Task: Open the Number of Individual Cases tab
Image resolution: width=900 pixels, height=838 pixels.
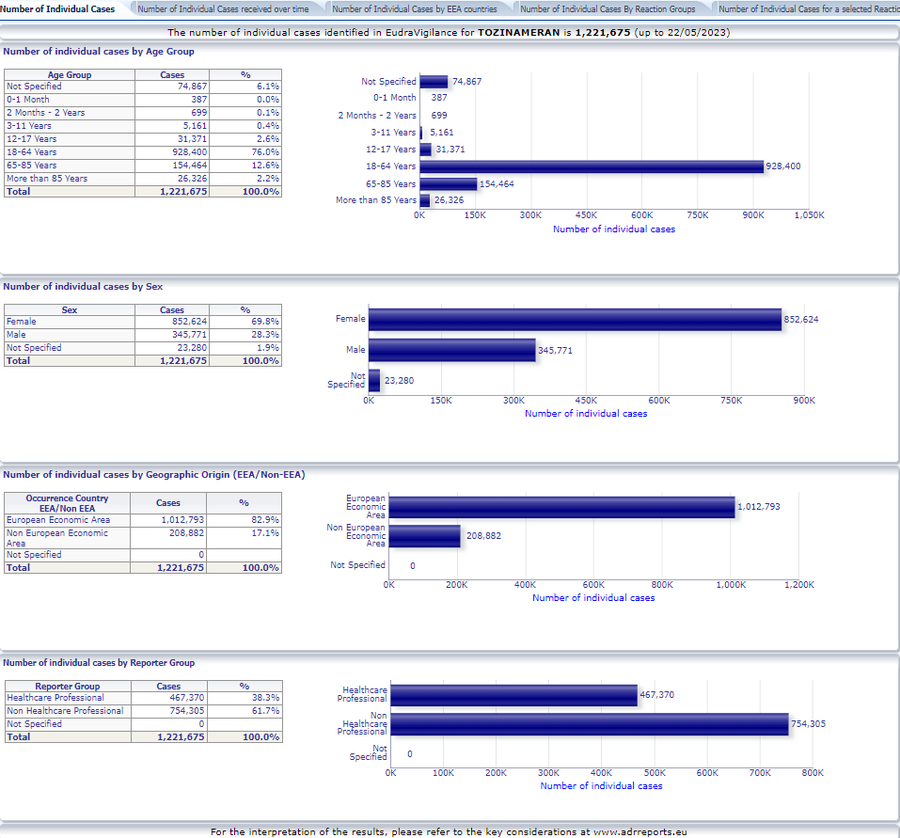Action: coord(58,9)
